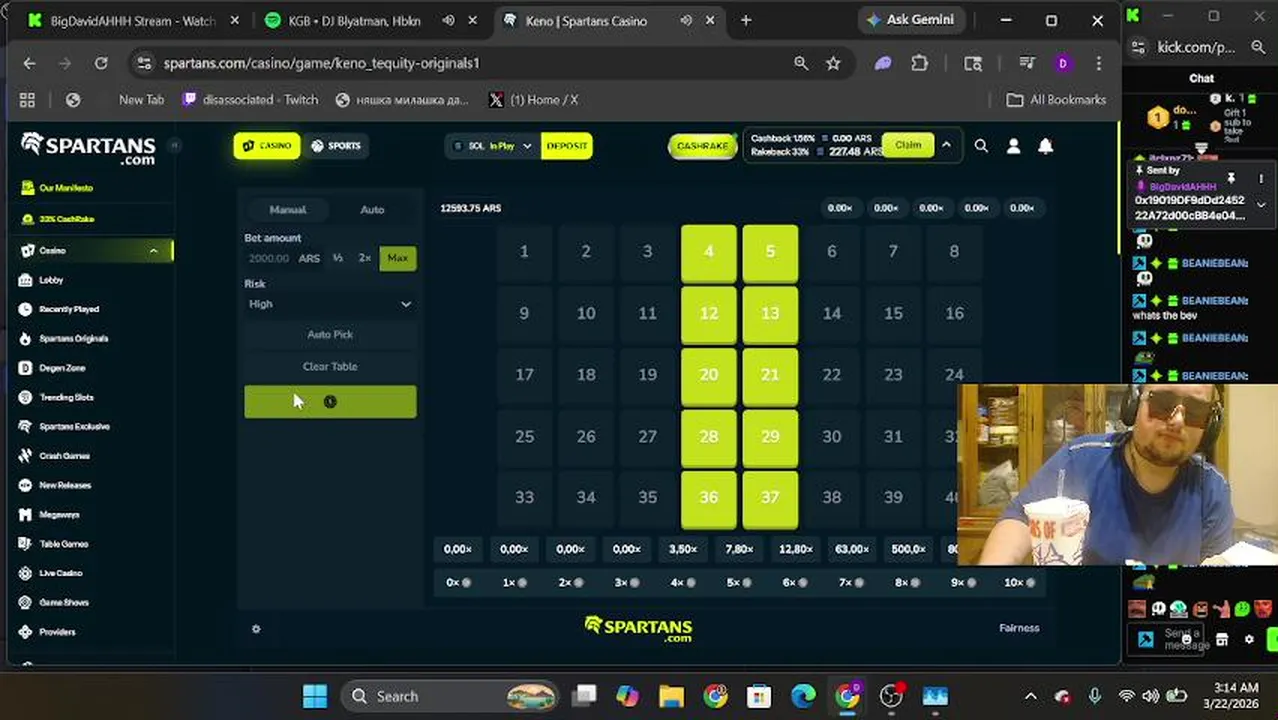
Task: Open the media control icon in toolbar
Action: pyautogui.click(x=1027, y=63)
